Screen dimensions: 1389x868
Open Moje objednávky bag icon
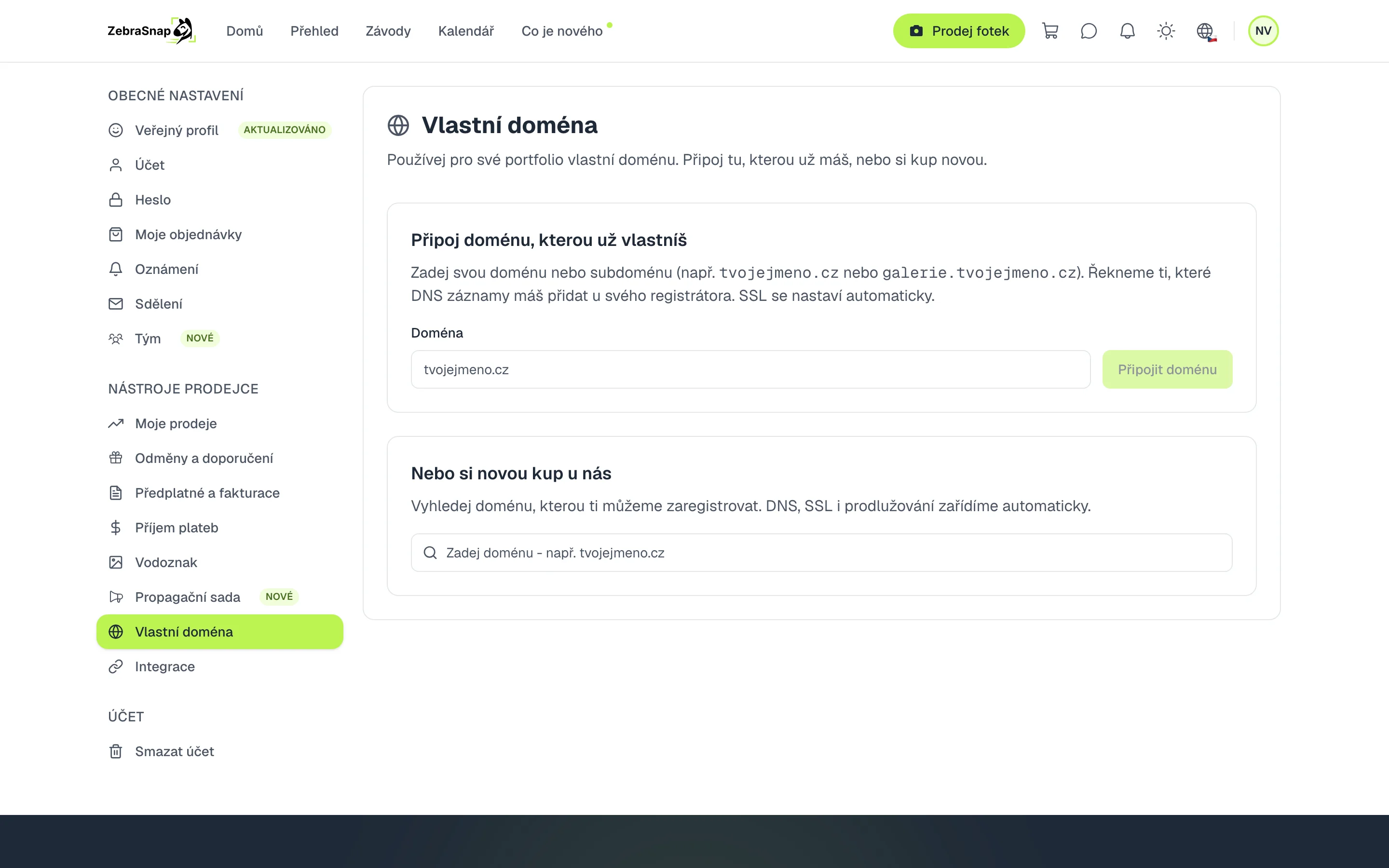pos(116,234)
